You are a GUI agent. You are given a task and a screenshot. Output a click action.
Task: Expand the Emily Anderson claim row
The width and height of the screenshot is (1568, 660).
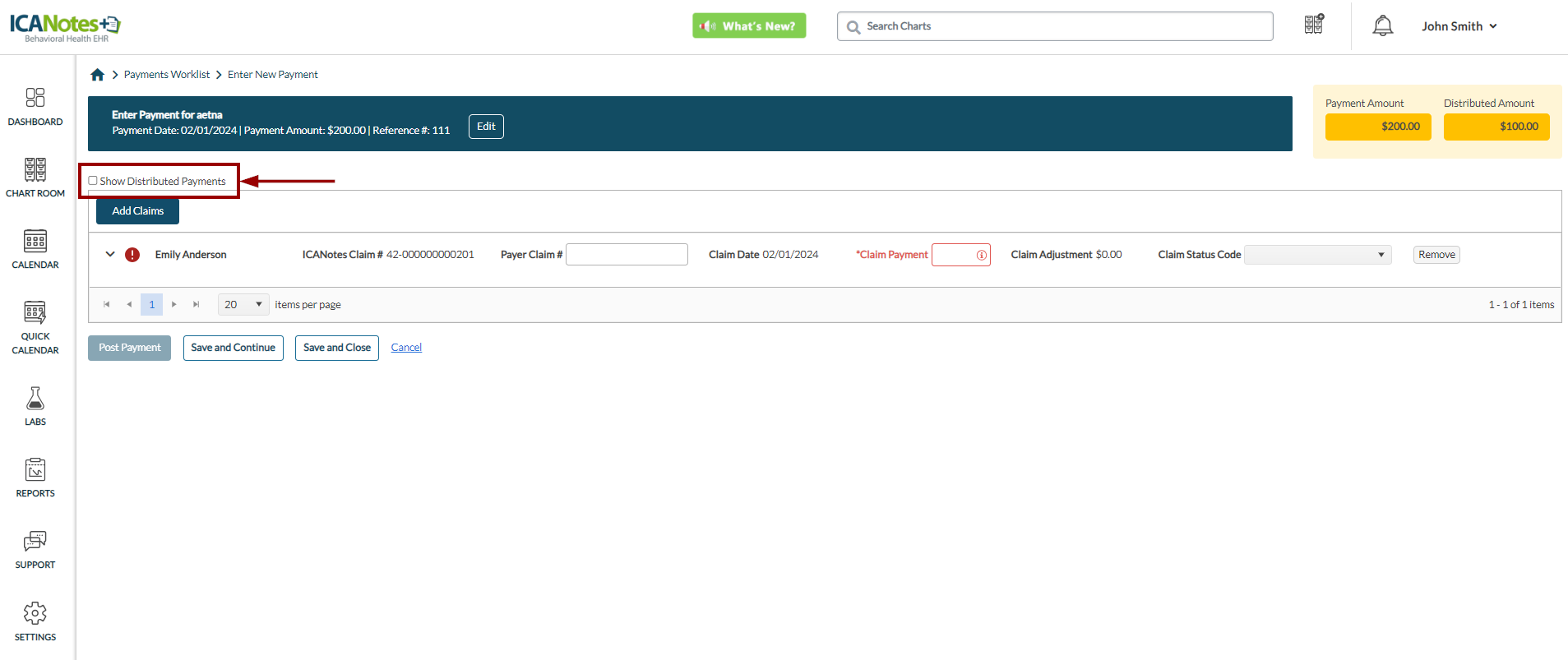pyautogui.click(x=110, y=255)
